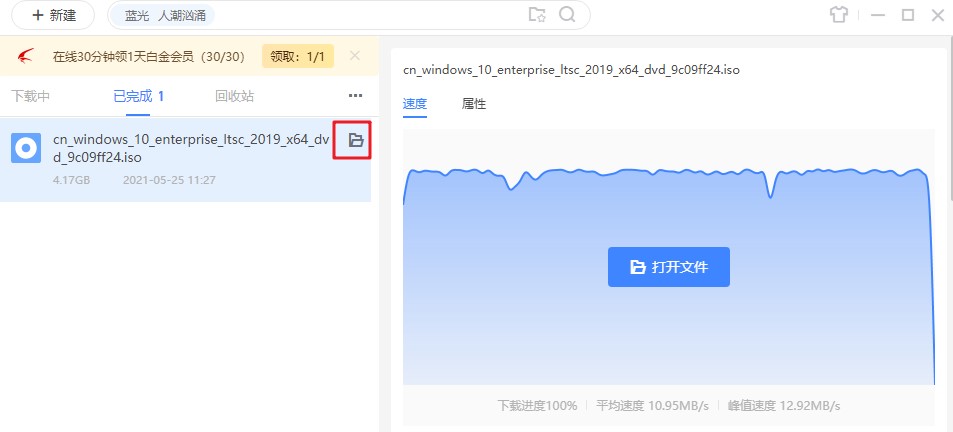Open the 回收站 recycle bin tab
Image resolution: width=953 pixels, height=432 pixels.
coord(234,96)
